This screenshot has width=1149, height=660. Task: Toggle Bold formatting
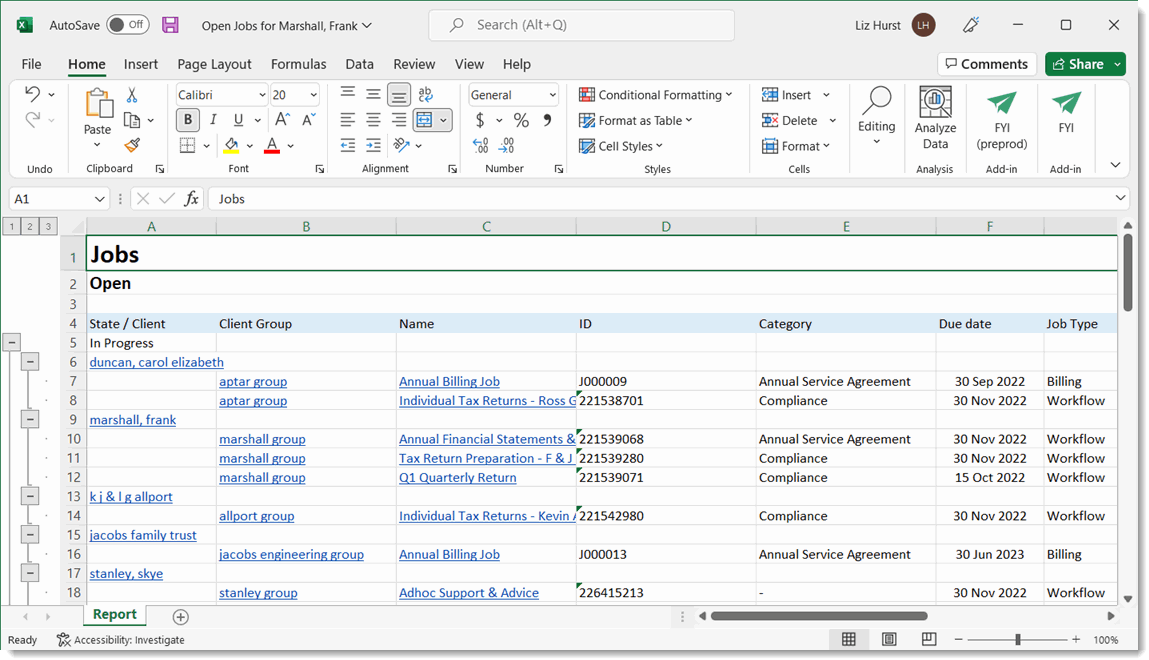click(x=188, y=119)
